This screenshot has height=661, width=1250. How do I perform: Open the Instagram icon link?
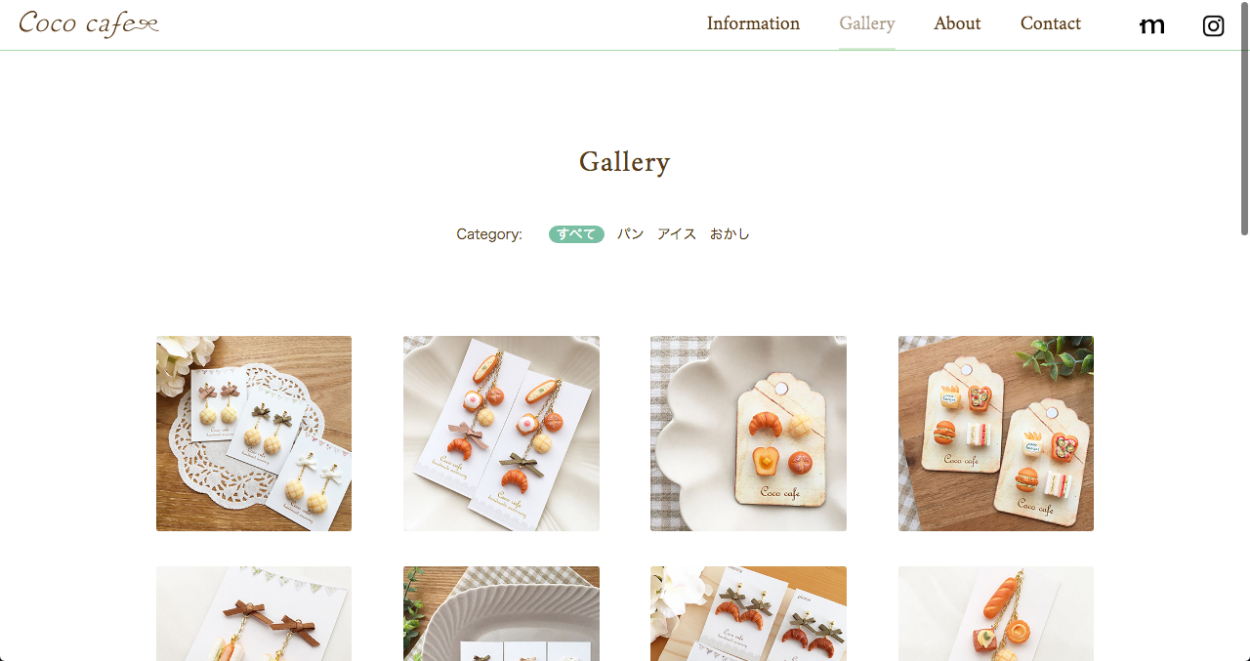(1213, 26)
